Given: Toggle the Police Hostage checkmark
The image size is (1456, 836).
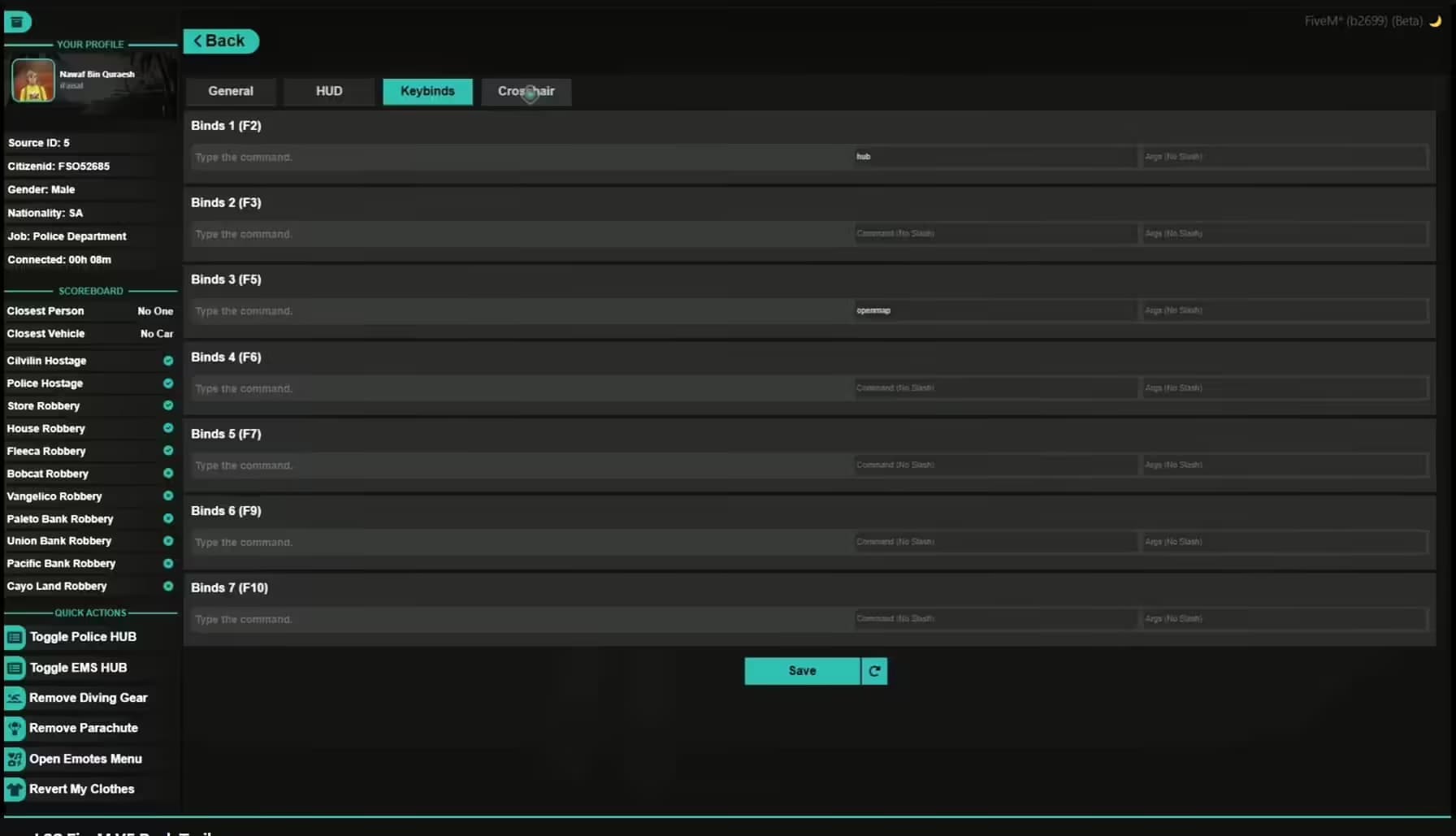Looking at the screenshot, I should pyautogui.click(x=168, y=383).
